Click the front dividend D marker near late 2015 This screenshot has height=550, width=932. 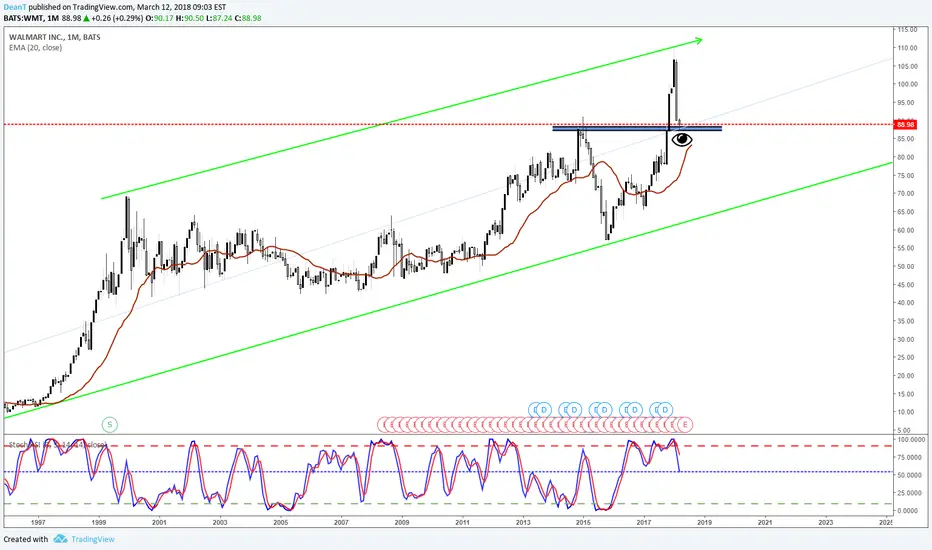click(x=604, y=410)
